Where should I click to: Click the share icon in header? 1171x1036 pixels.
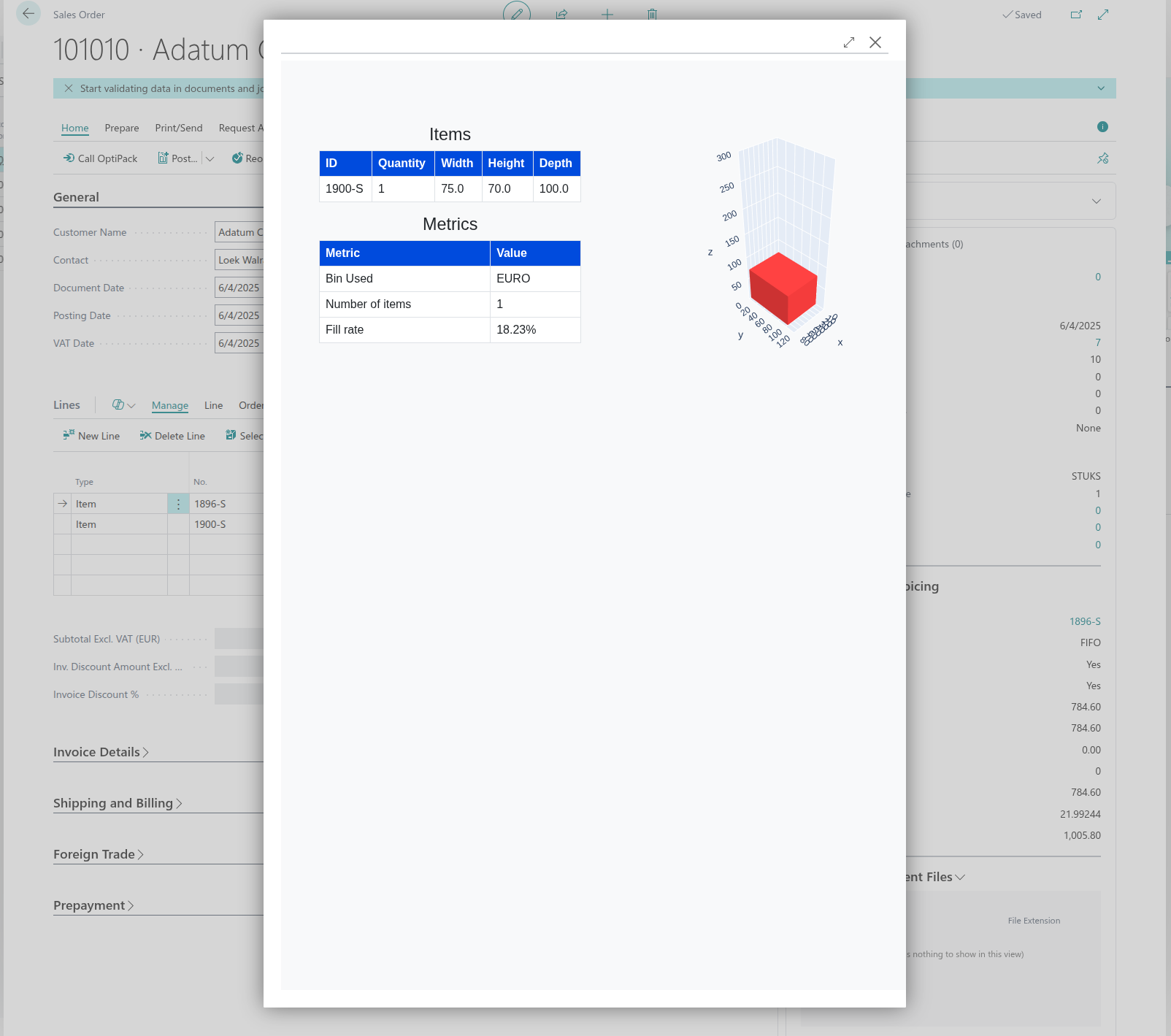[x=561, y=14]
